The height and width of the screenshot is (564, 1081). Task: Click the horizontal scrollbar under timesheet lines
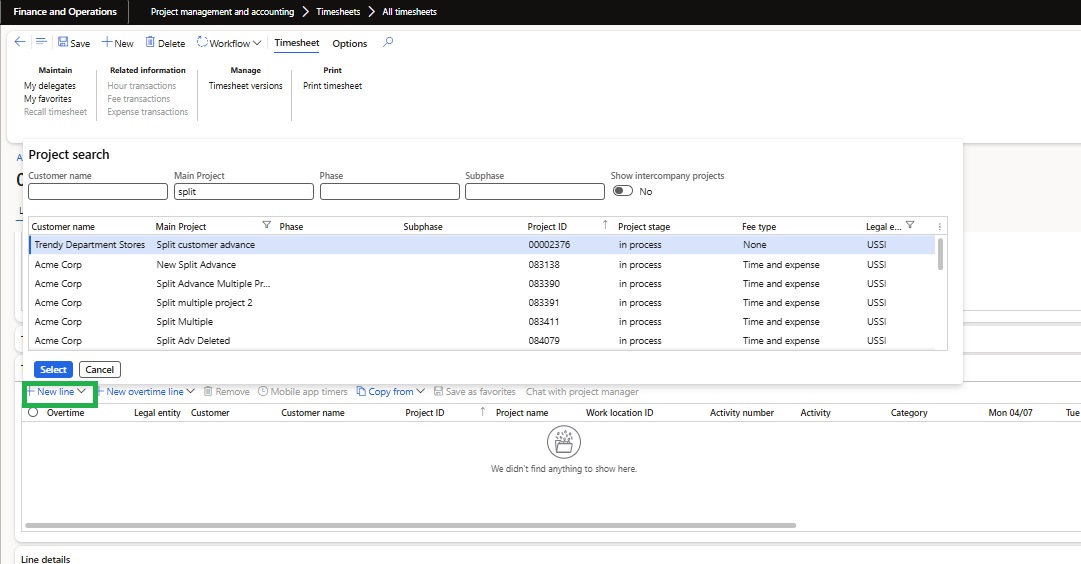[x=410, y=525]
